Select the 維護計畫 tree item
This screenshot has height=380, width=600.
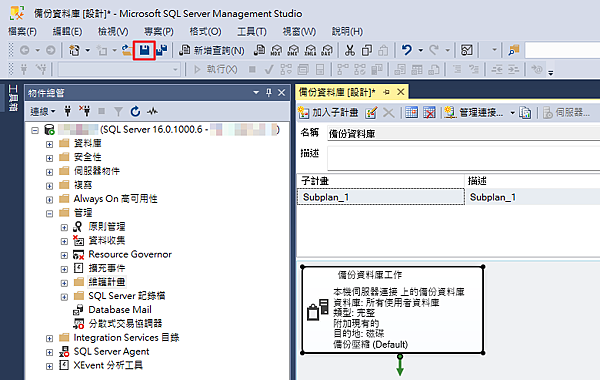[107, 282]
